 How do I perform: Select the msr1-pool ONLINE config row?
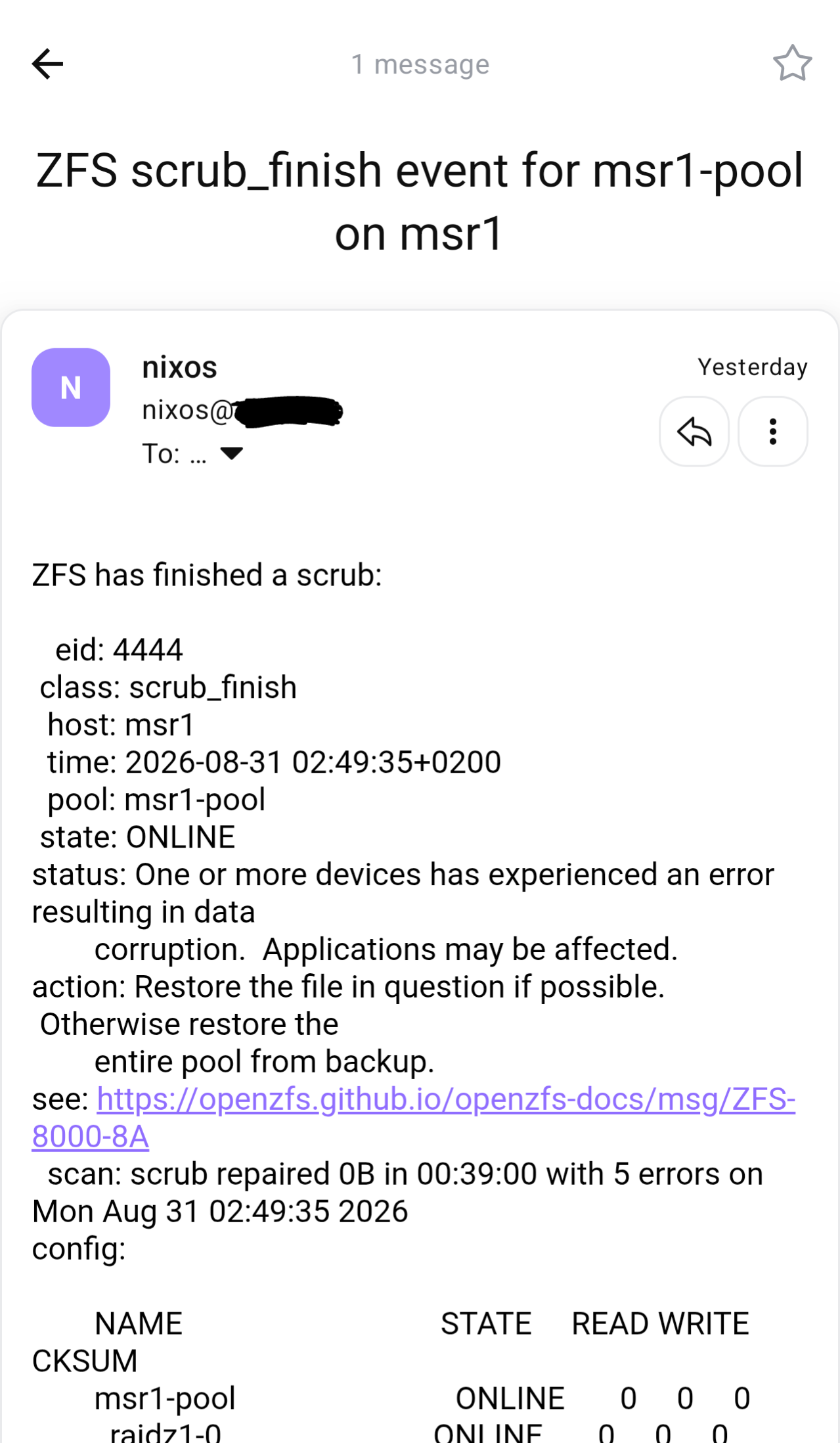[x=422, y=1398]
